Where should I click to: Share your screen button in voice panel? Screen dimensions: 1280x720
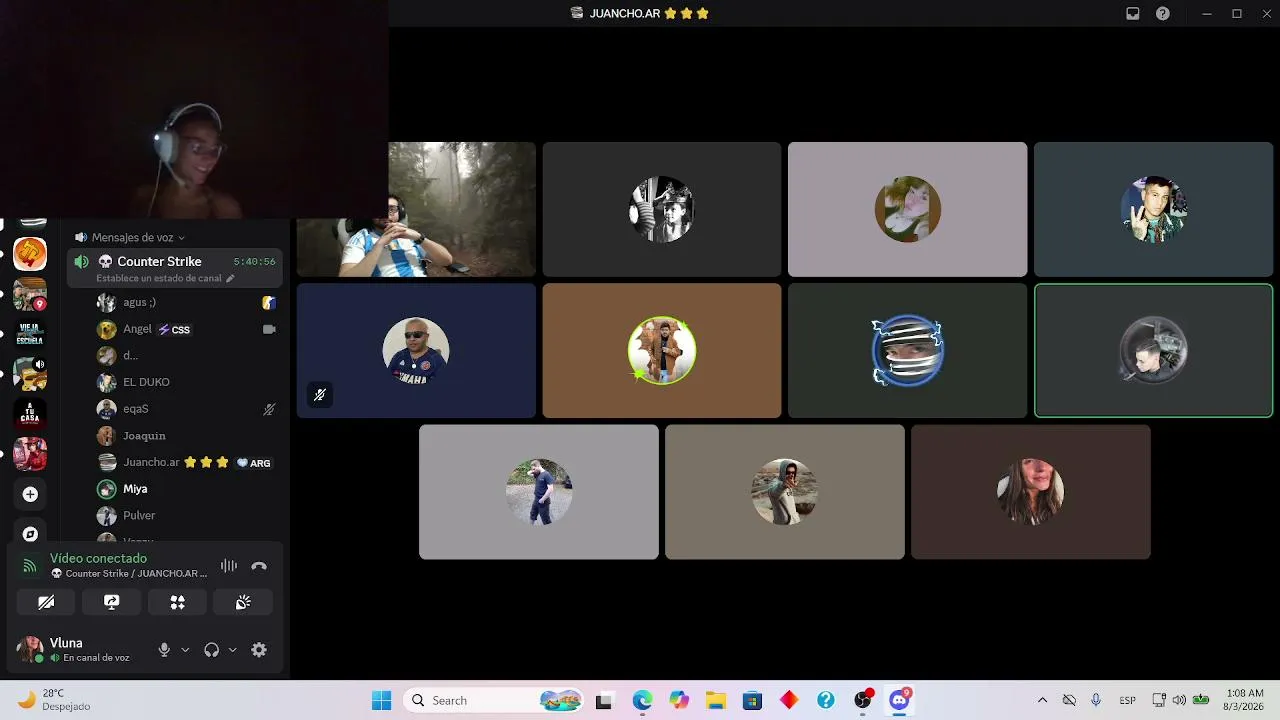(112, 602)
